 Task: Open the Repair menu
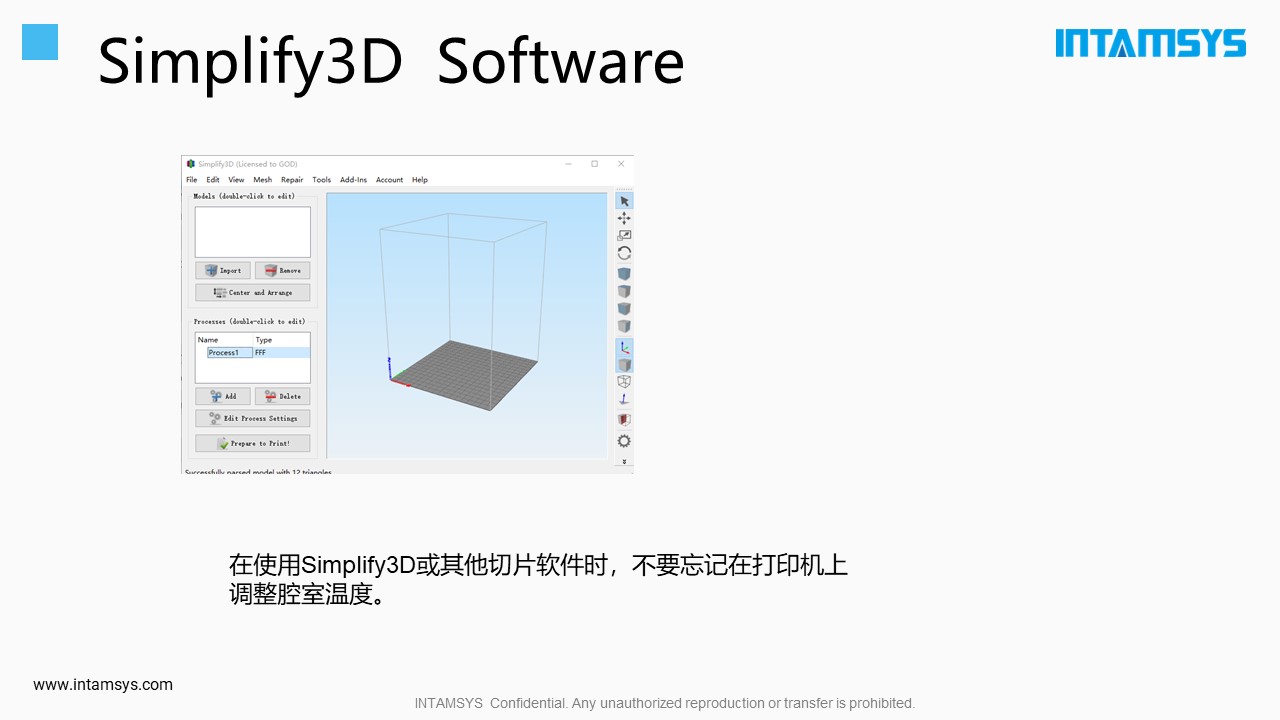pyautogui.click(x=292, y=180)
